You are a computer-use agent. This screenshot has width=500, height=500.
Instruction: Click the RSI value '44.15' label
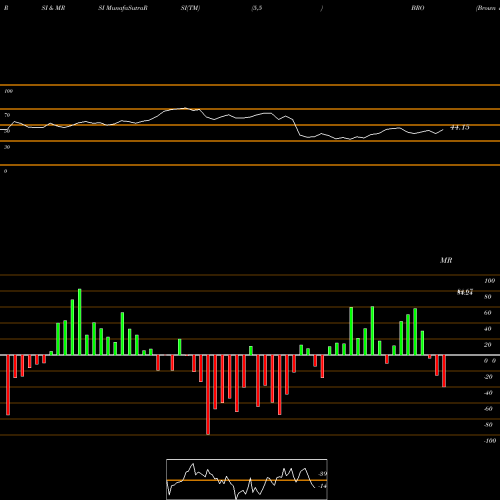click(x=460, y=127)
